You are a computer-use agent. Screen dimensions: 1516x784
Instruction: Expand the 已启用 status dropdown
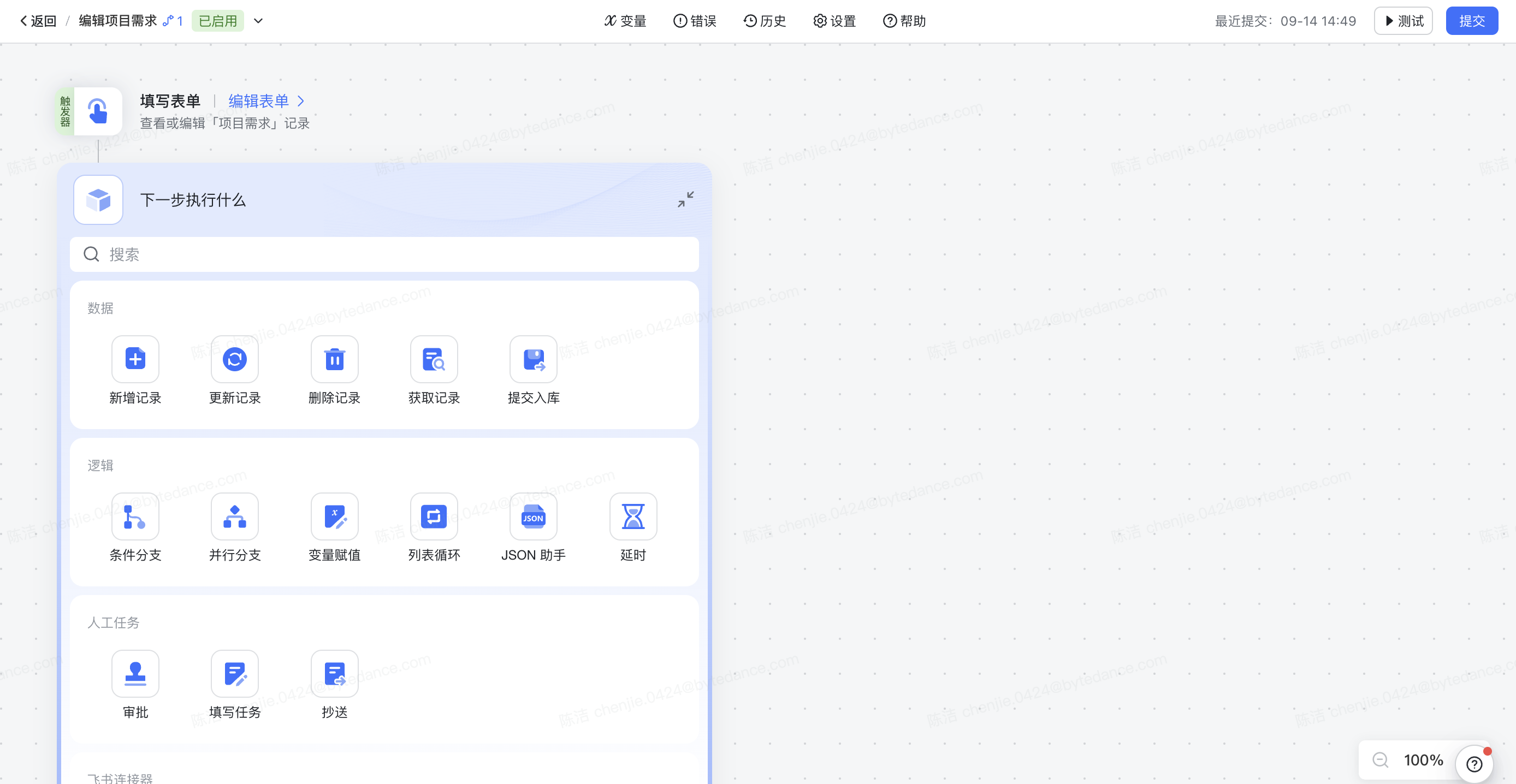click(x=258, y=21)
